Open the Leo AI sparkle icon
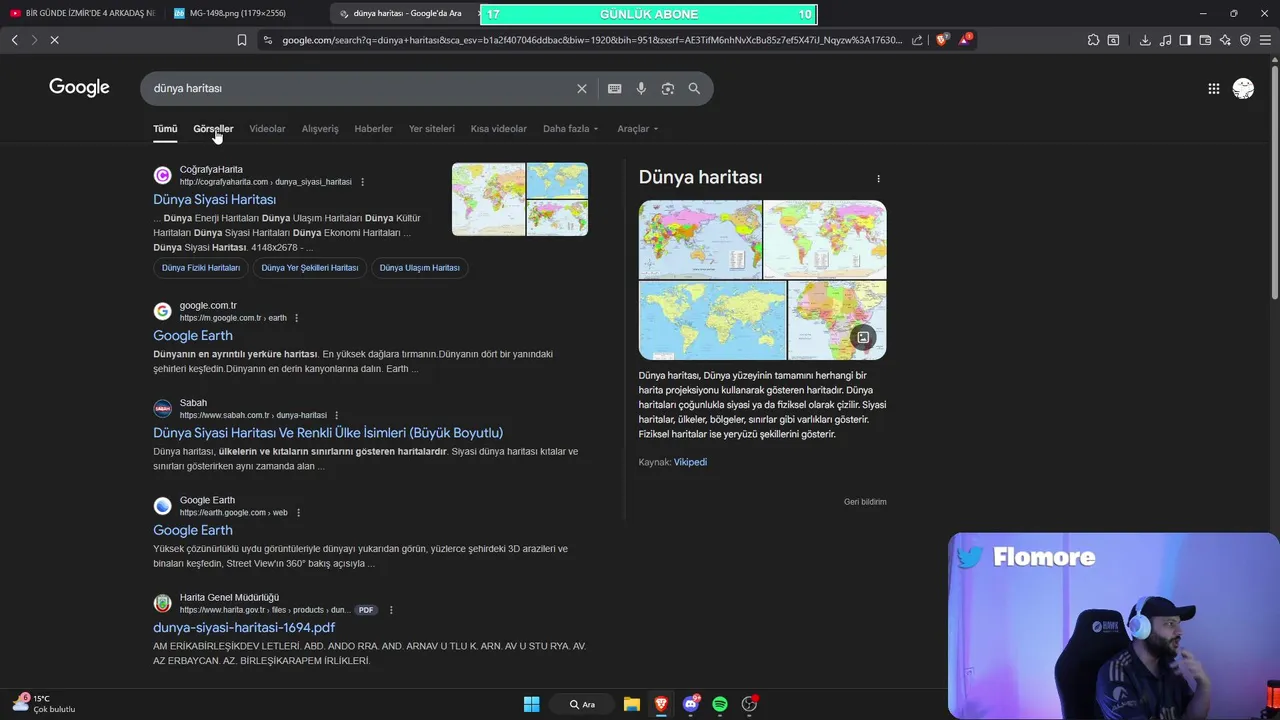Image resolution: width=1280 pixels, height=720 pixels. coord(1225,40)
